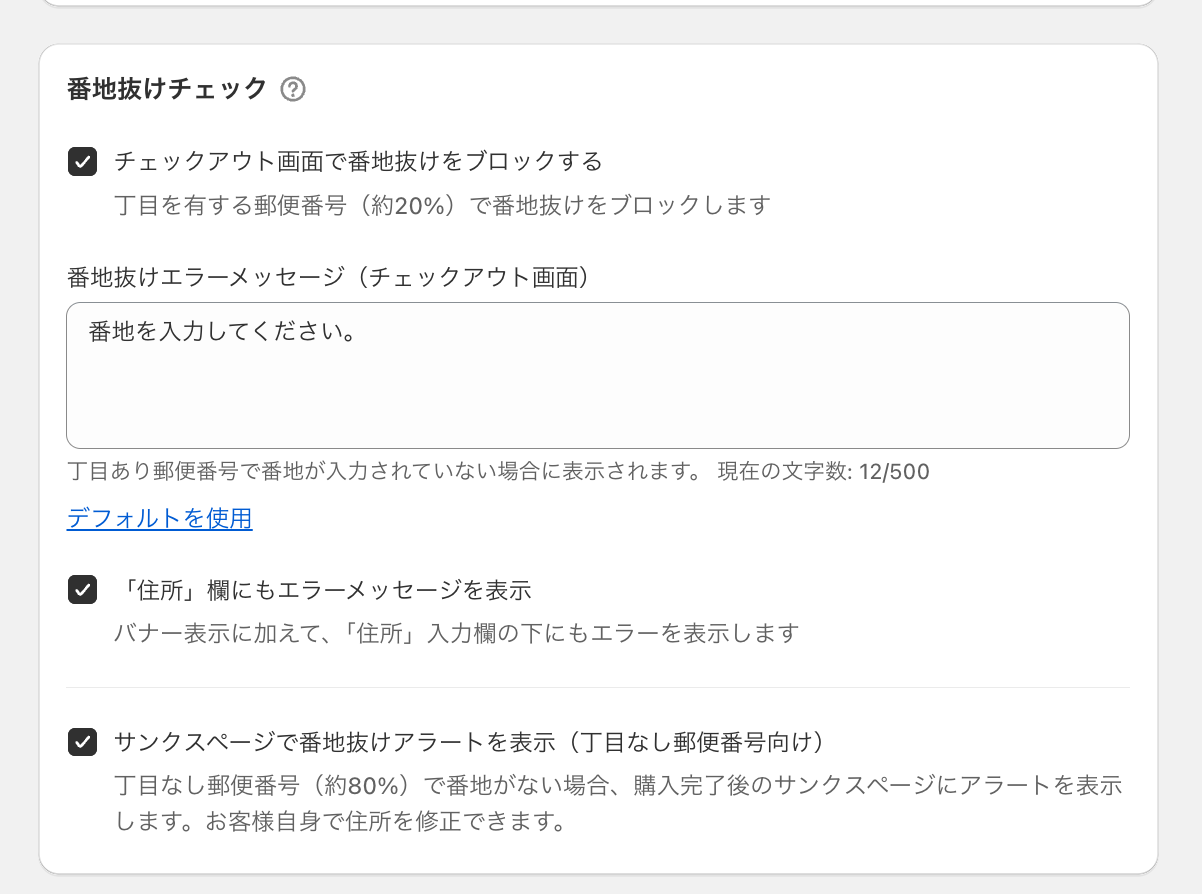The width and height of the screenshot is (1202, 894).
Task: Click the divider line above the サンクスページ option
Action: click(597, 687)
